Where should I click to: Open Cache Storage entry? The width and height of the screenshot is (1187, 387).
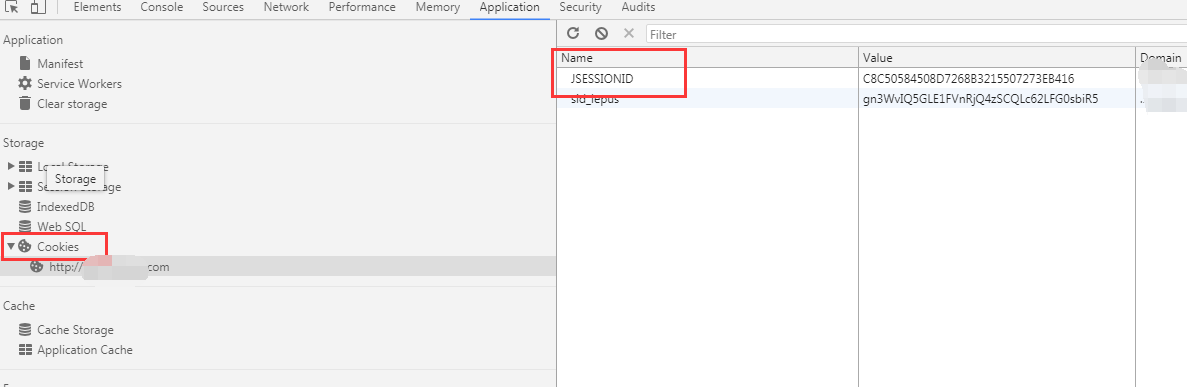(x=66, y=329)
